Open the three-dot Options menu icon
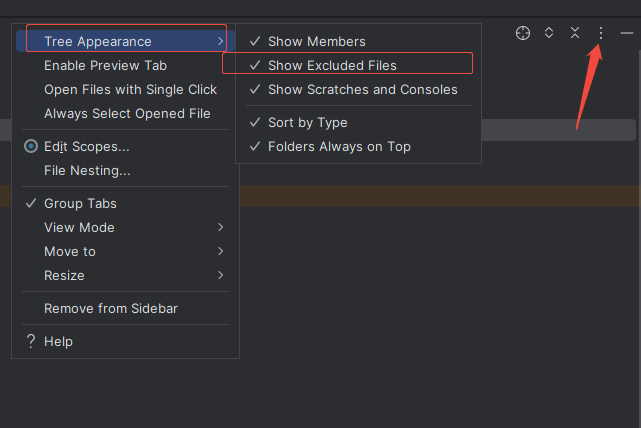Viewport: 641px width, 428px height. click(x=601, y=33)
